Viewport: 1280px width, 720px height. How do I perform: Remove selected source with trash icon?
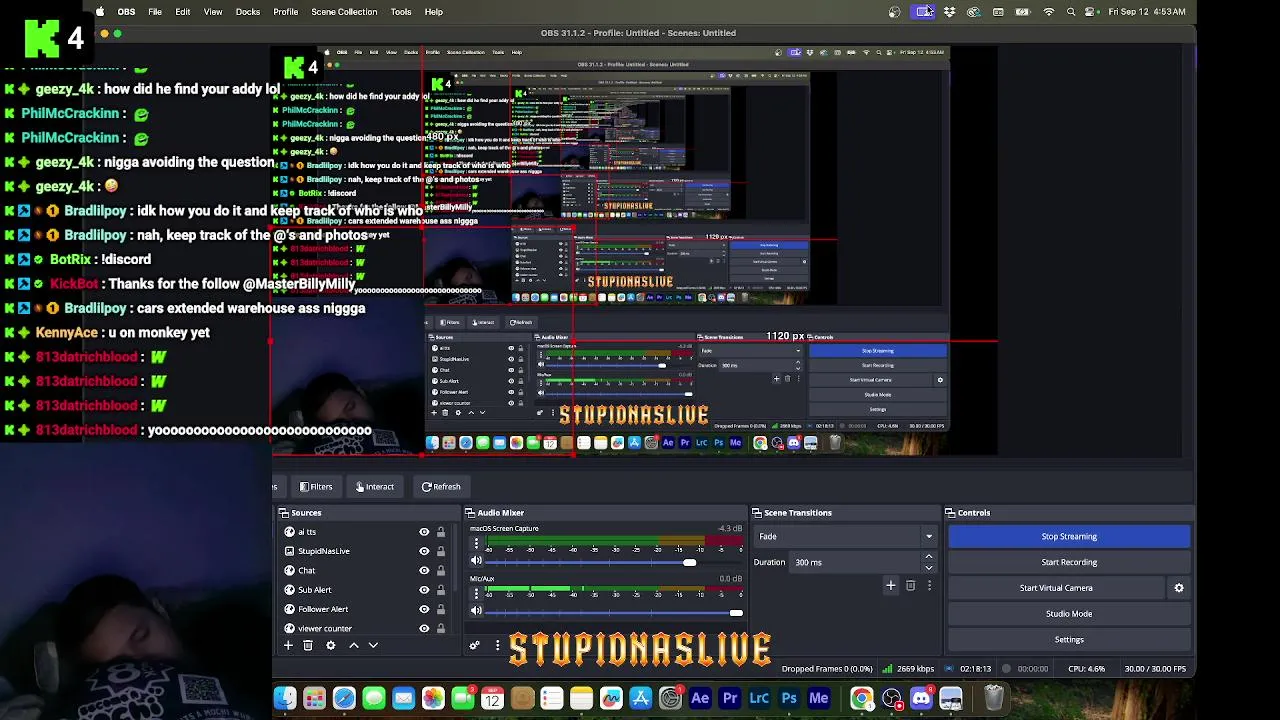pos(308,646)
